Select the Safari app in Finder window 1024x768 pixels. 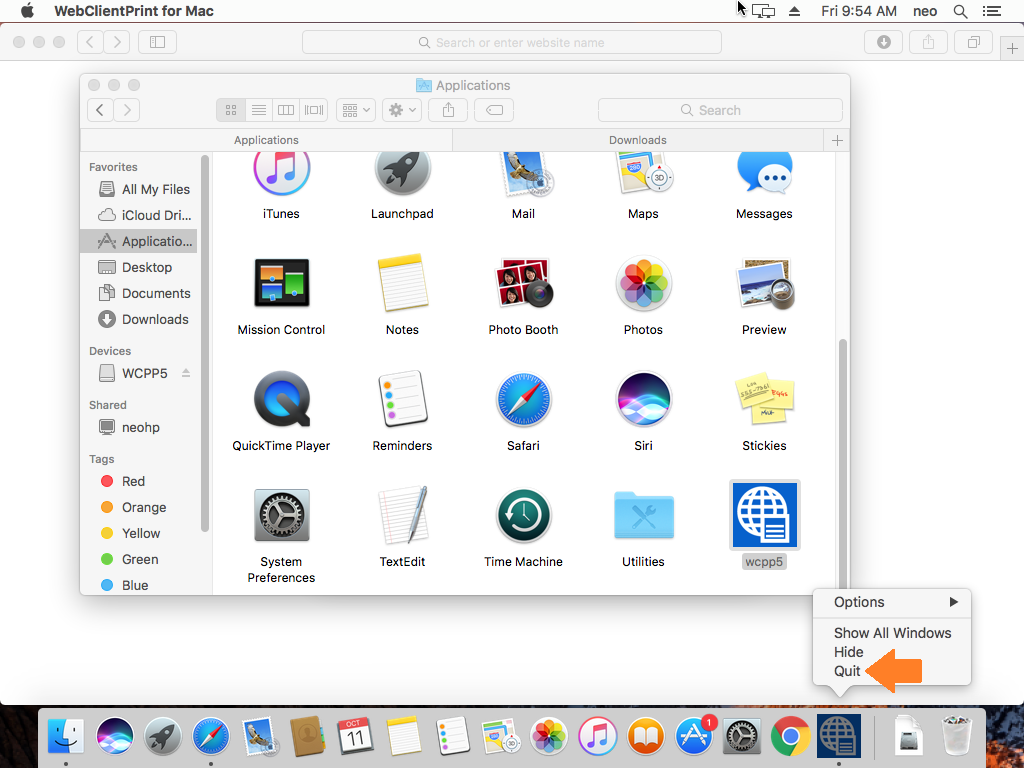(523, 398)
